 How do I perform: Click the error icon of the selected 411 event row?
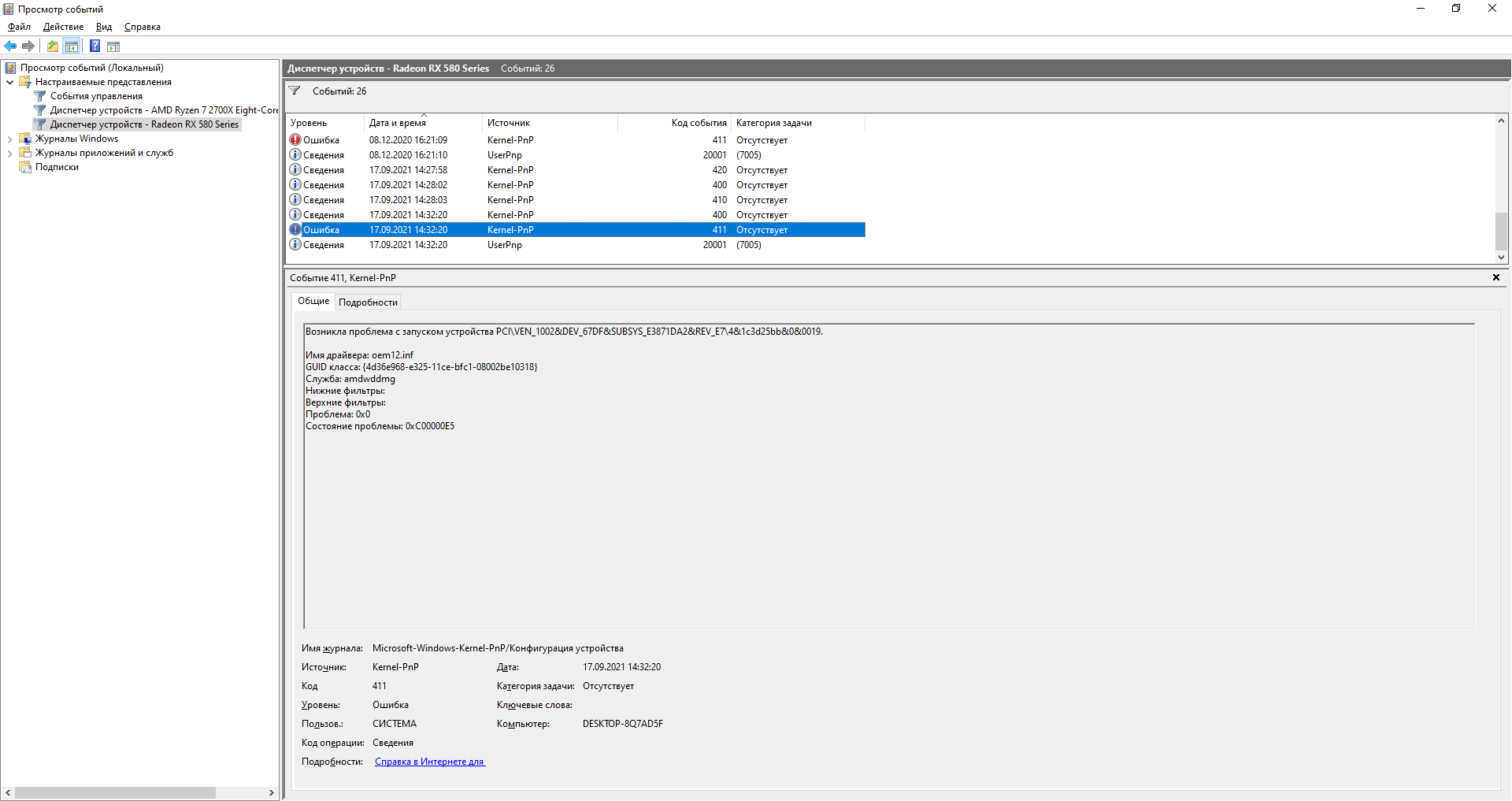pos(295,230)
